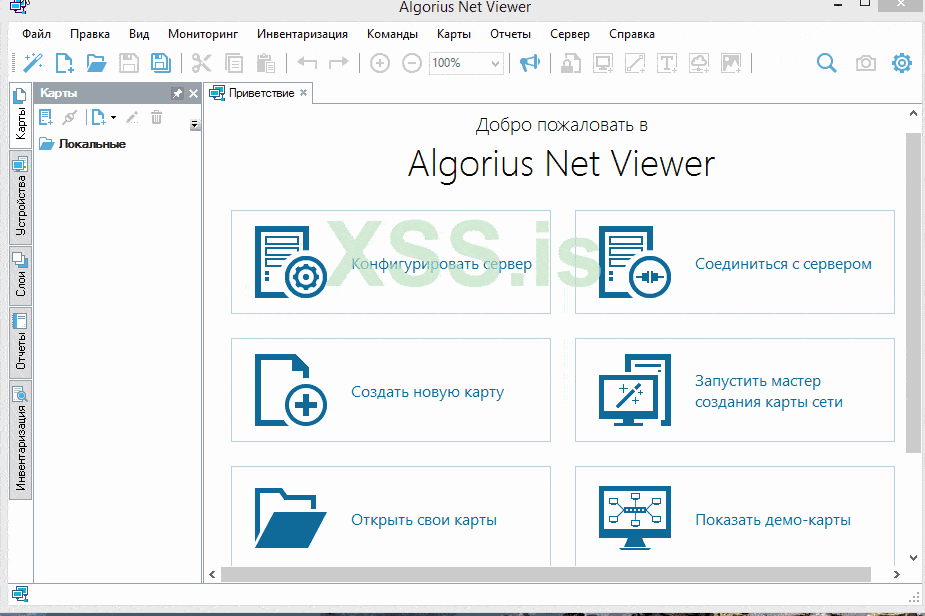Close the Карты side panel
925x616 pixels.
tap(193, 93)
